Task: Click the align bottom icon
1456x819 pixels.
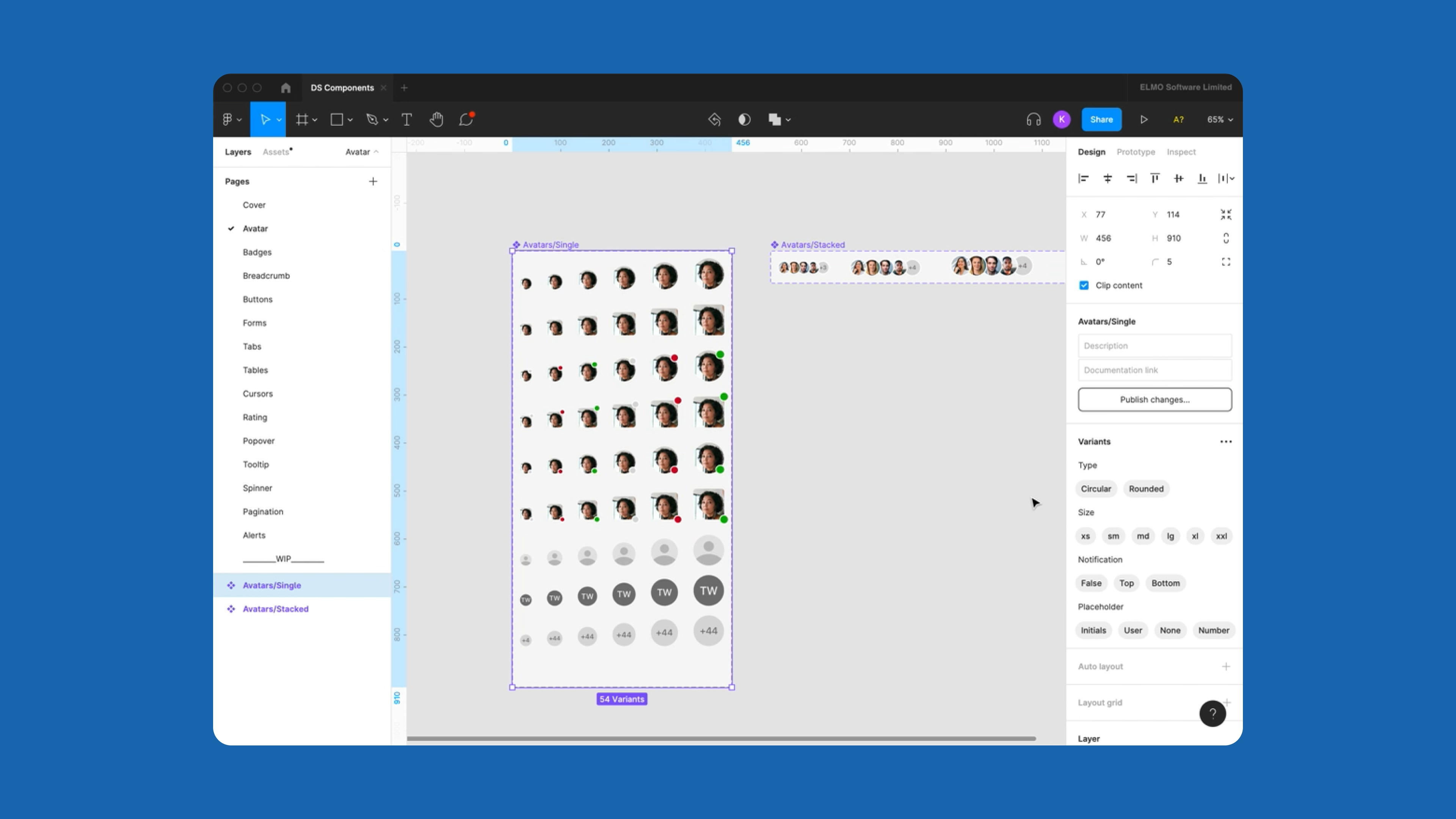Action: (x=1202, y=179)
